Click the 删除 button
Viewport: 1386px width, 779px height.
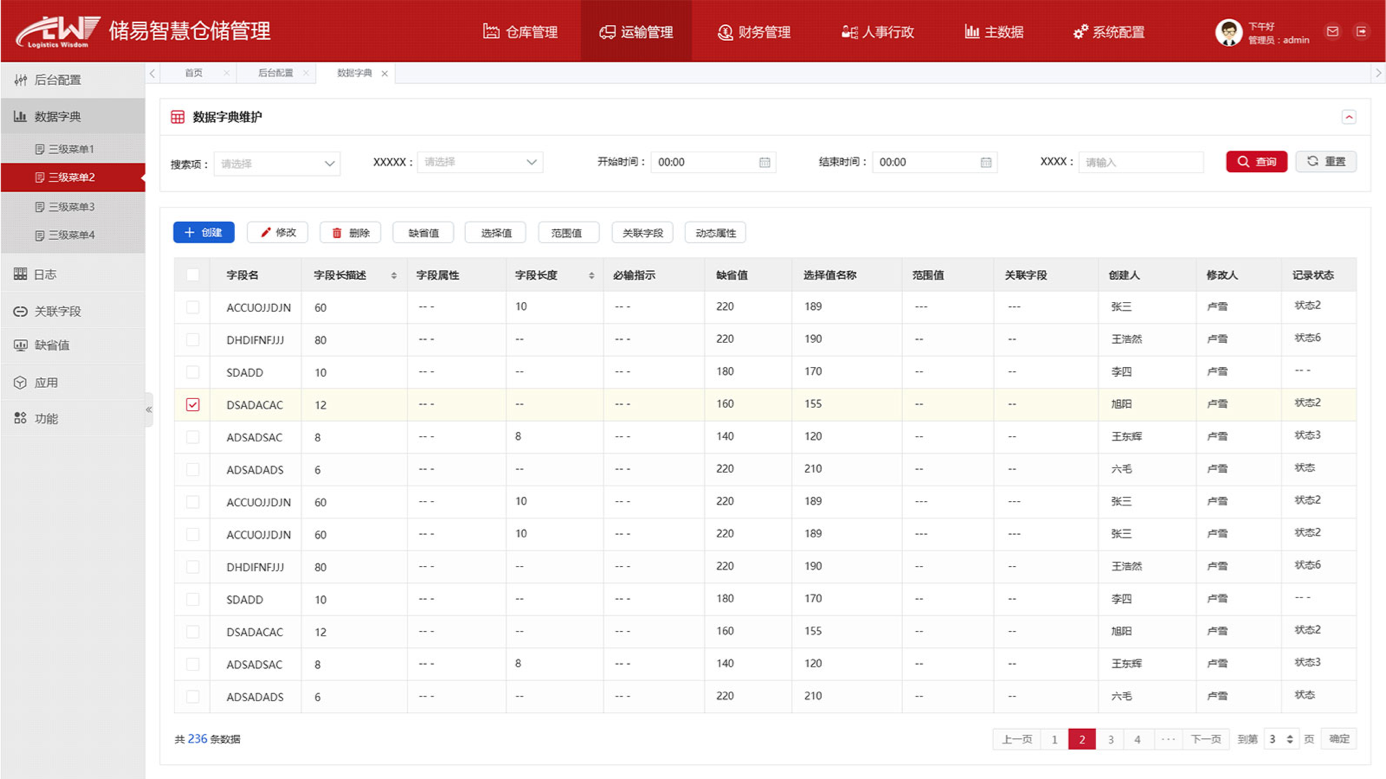(x=350, y=232)
